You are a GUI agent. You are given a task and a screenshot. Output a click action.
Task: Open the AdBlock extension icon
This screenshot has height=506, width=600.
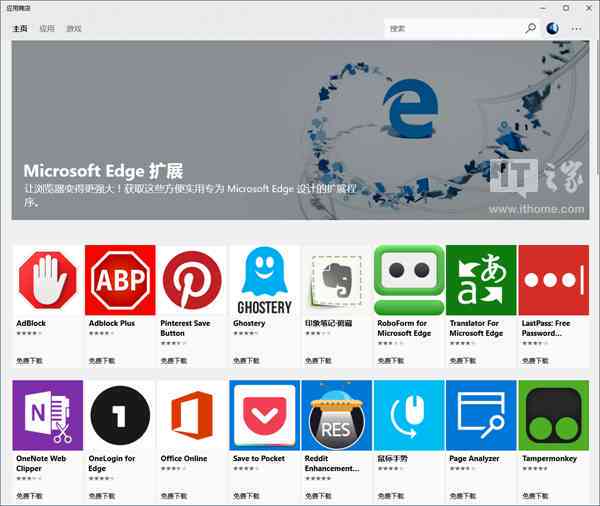pos(48,281)
